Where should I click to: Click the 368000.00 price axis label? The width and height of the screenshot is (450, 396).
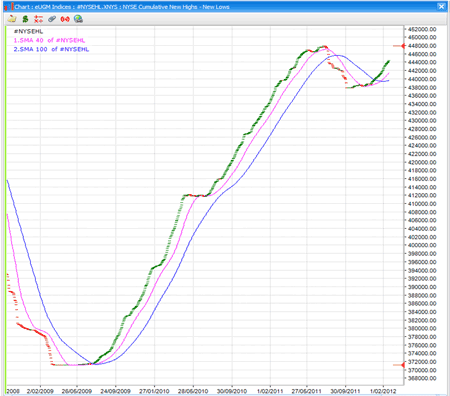click(x=422, y=378)
